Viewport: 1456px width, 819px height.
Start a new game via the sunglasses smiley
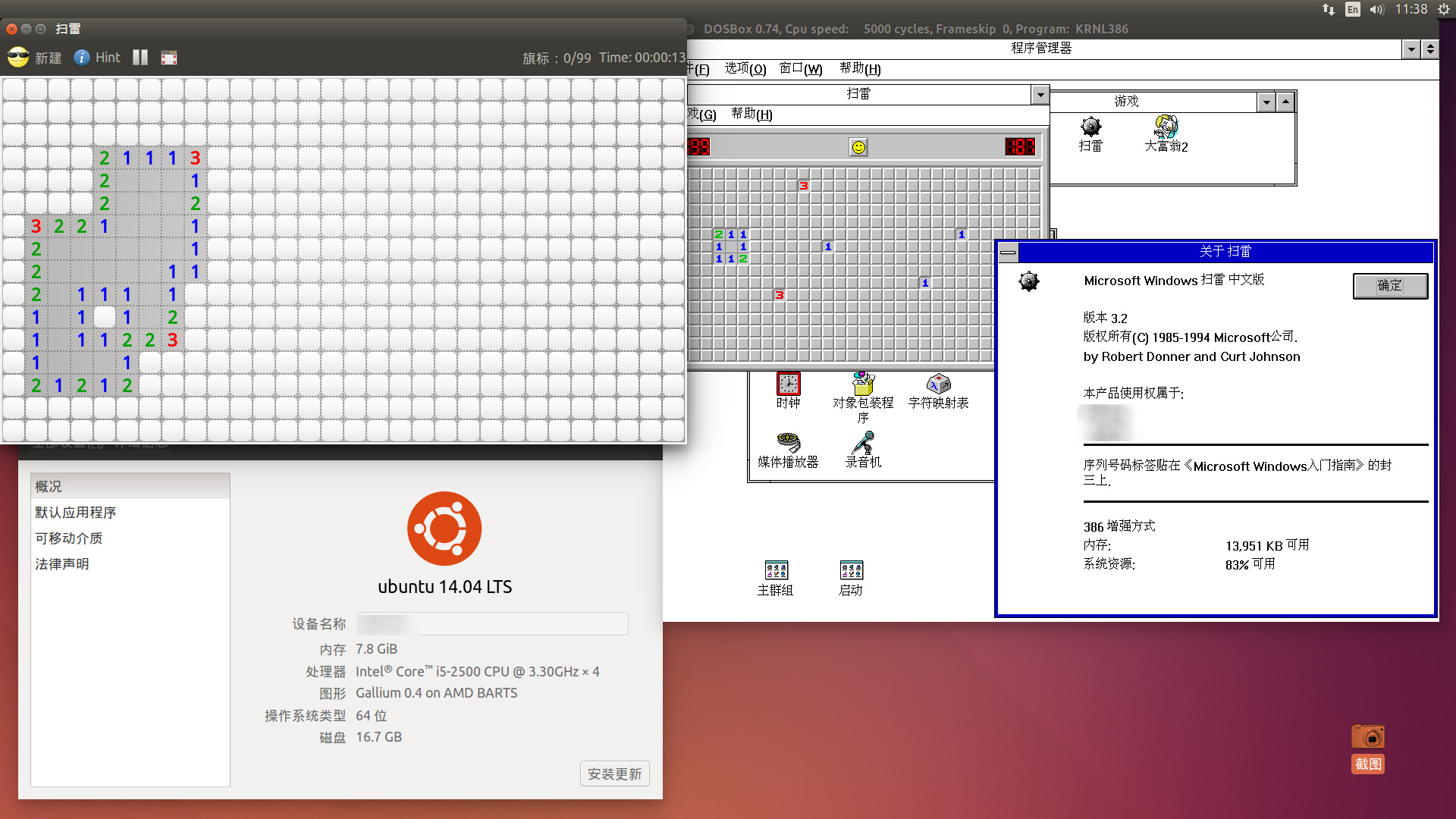(17, 58)
